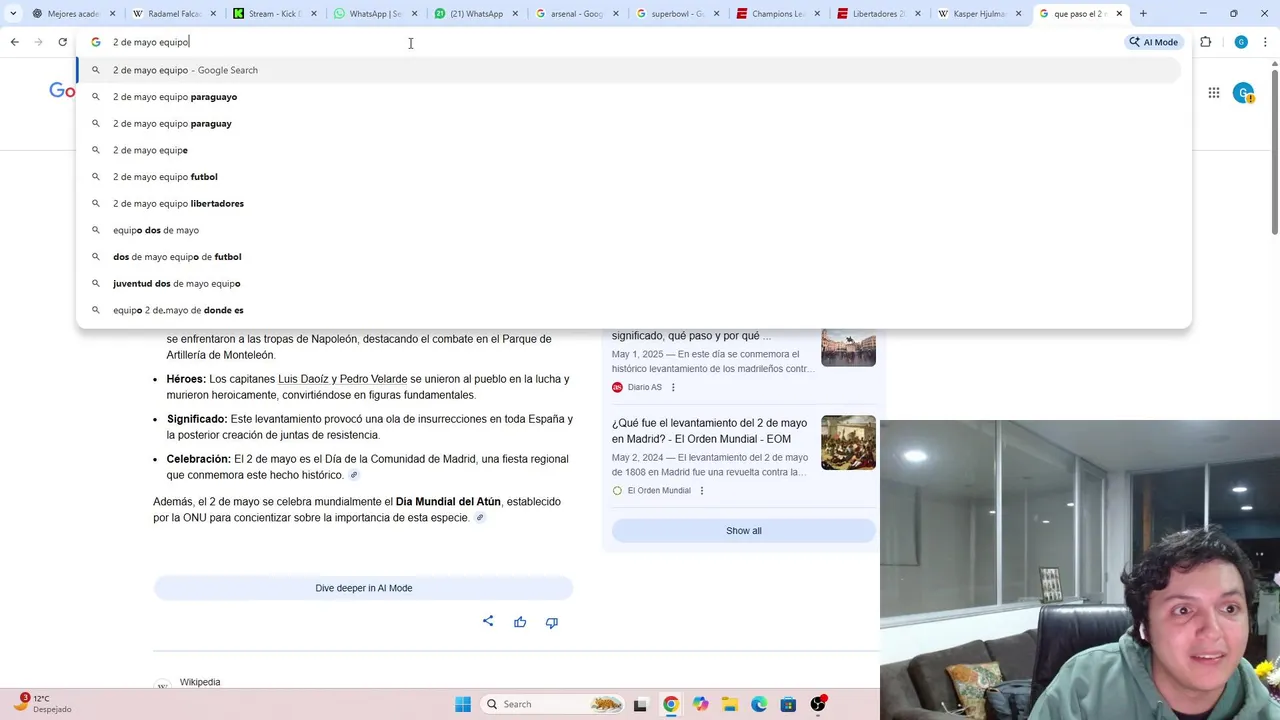Open the Windows Start menu
This screenshot has height=720, width=1280.
(x=463, y=704)
